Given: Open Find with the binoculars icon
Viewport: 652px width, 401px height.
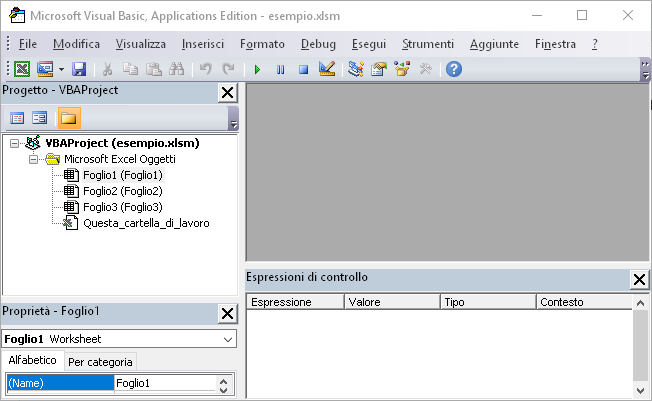Looking at the screenshot, I should pos(177,69).
